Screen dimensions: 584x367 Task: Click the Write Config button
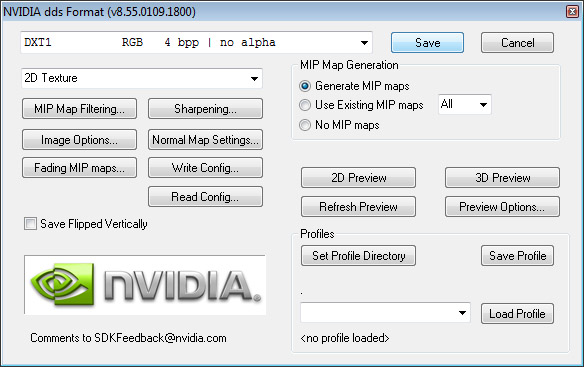[x=205, y=168]
